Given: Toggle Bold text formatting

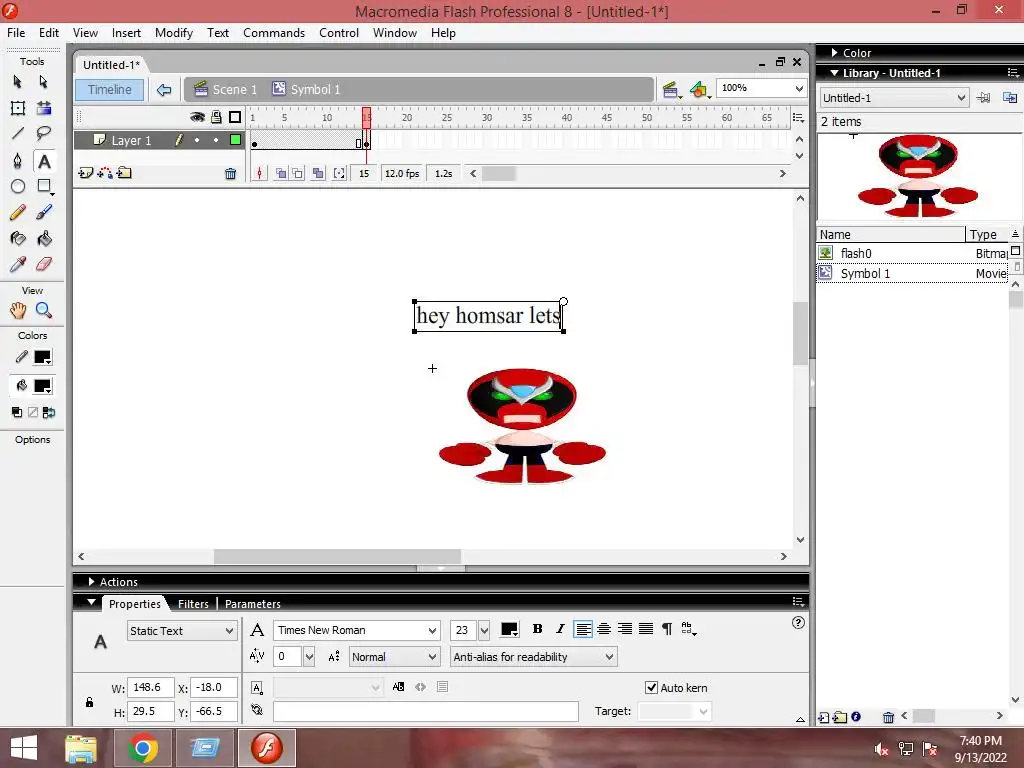Looking at the screenshot, I should [537, 629].
